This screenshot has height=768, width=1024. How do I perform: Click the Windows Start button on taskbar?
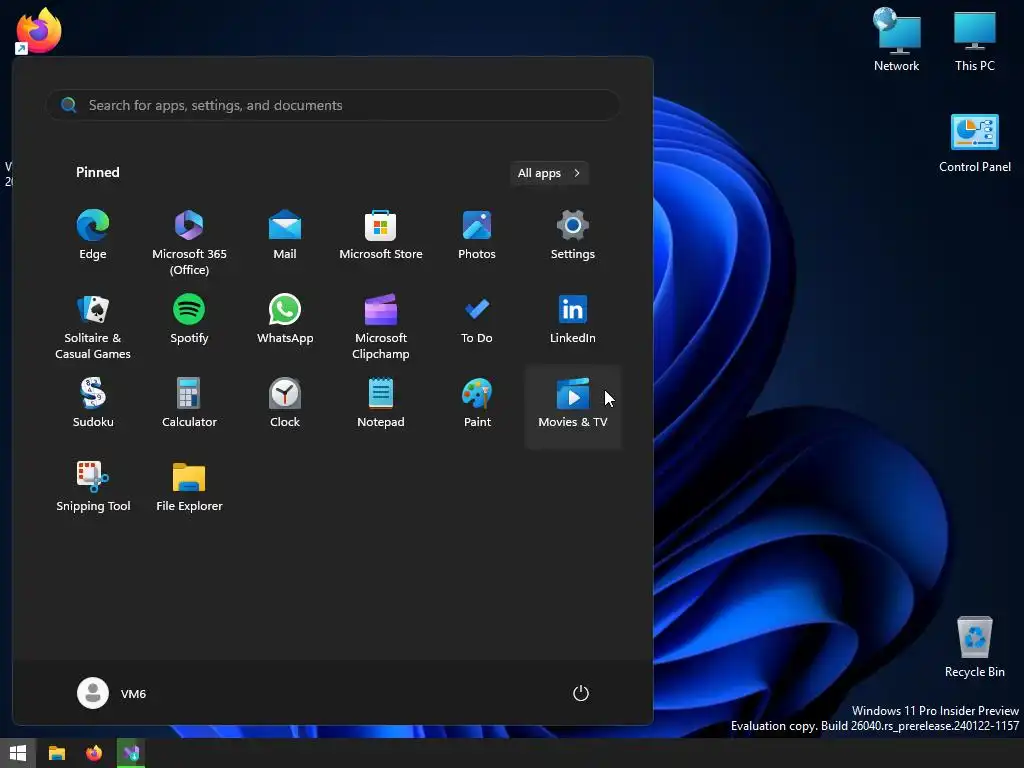(18, 753)
